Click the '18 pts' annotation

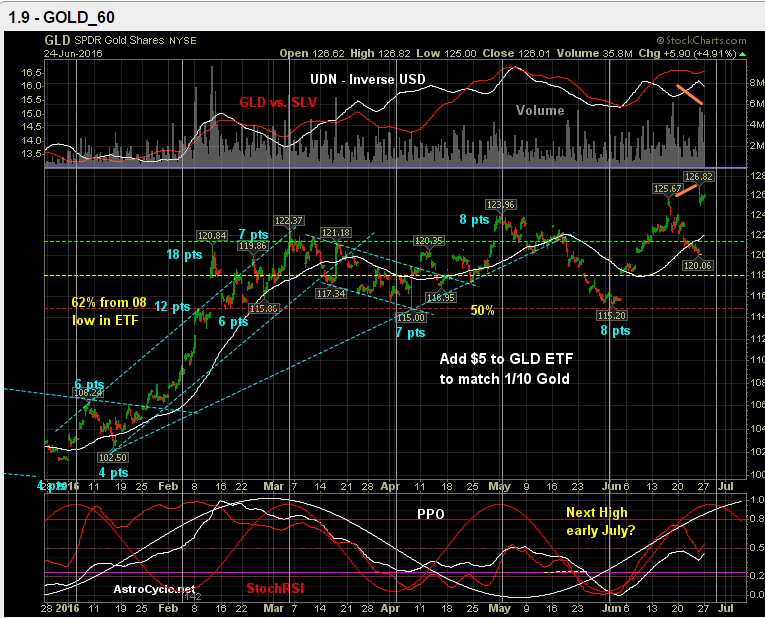[184, 255]
